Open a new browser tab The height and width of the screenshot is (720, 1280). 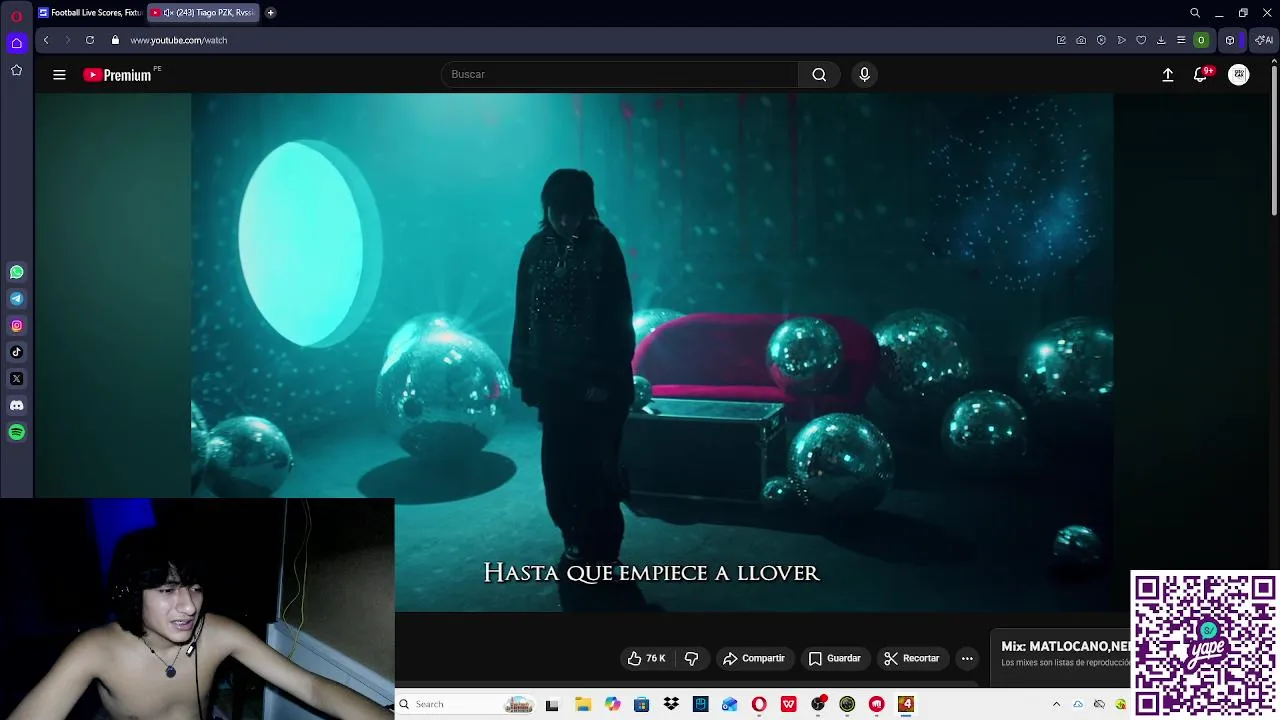[270, 13]
